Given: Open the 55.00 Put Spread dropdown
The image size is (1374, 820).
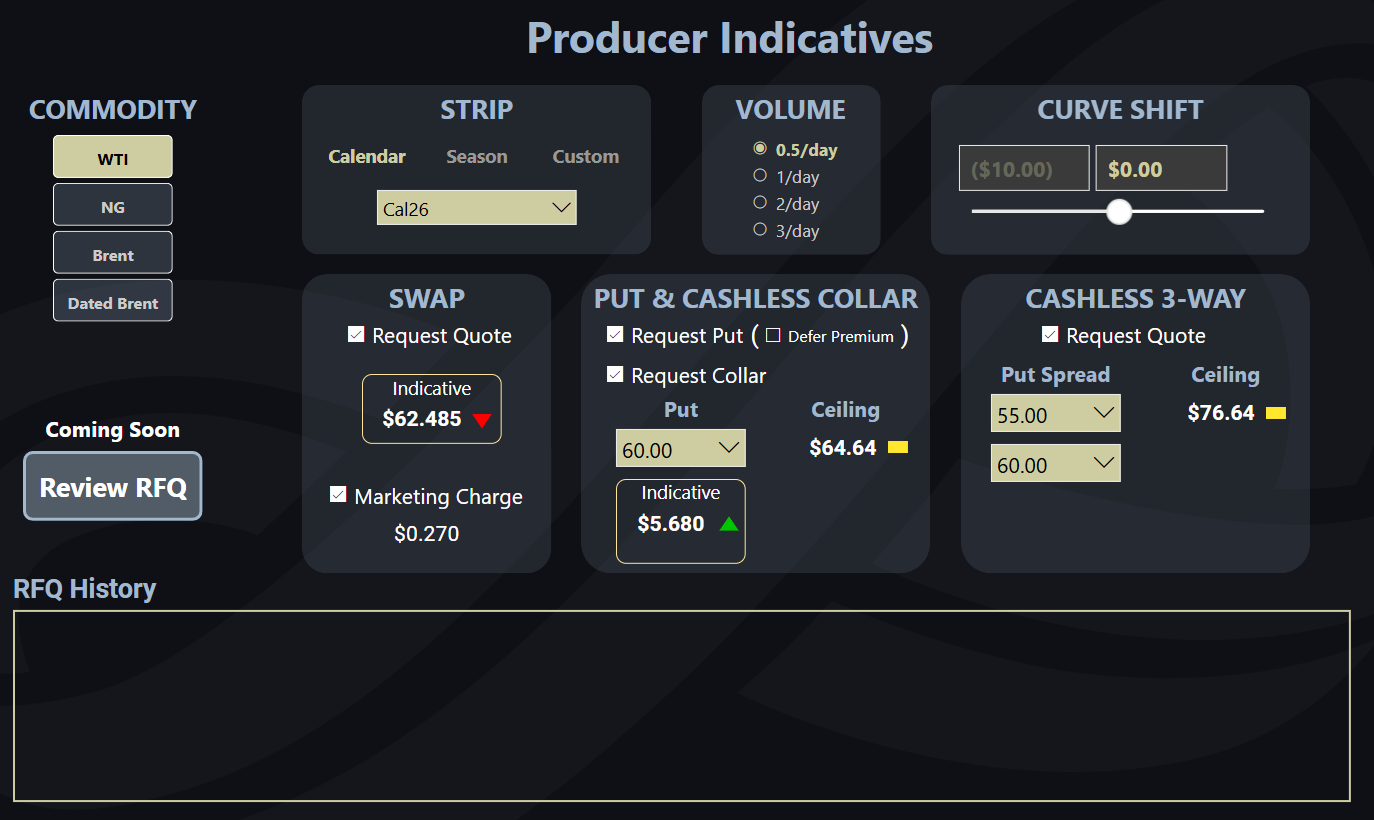Looking at the screenshot, I should point(1056,413).
